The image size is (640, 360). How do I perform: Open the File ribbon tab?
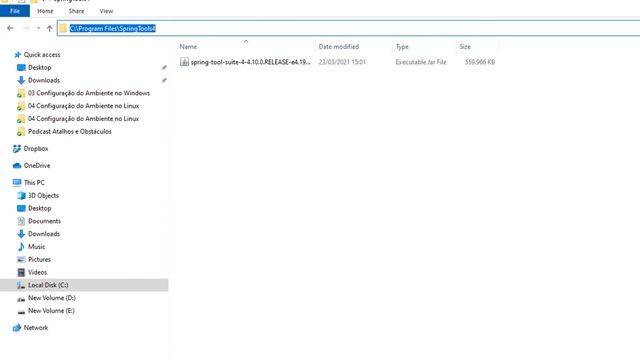click(x=15, y=11)
